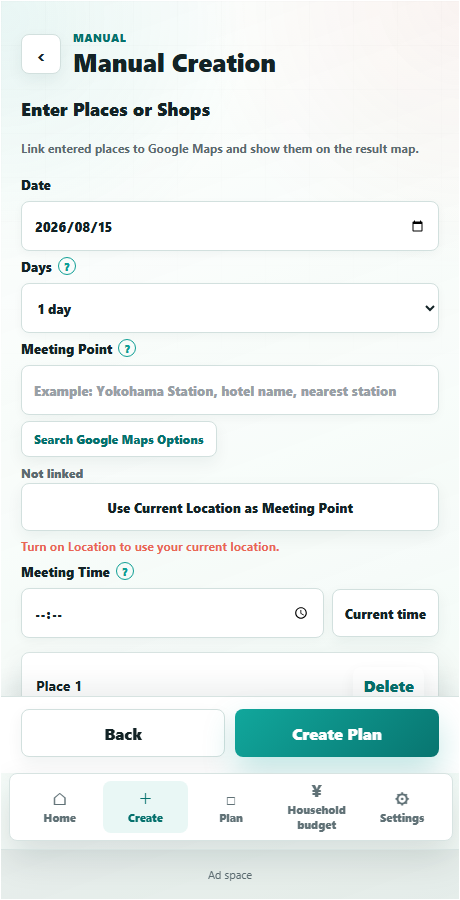
Task: Delete Place 1 entry
Action: (x=389, y=686)
